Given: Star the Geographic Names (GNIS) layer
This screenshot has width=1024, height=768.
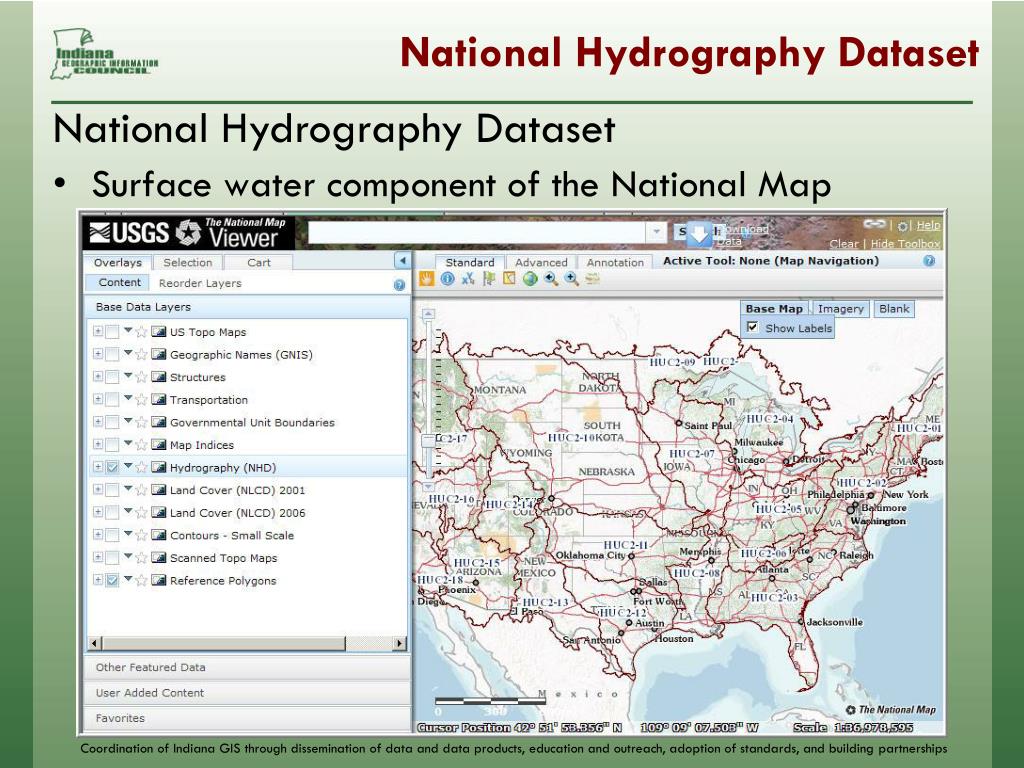Looking at the screenshot, I should click(141, 355).
